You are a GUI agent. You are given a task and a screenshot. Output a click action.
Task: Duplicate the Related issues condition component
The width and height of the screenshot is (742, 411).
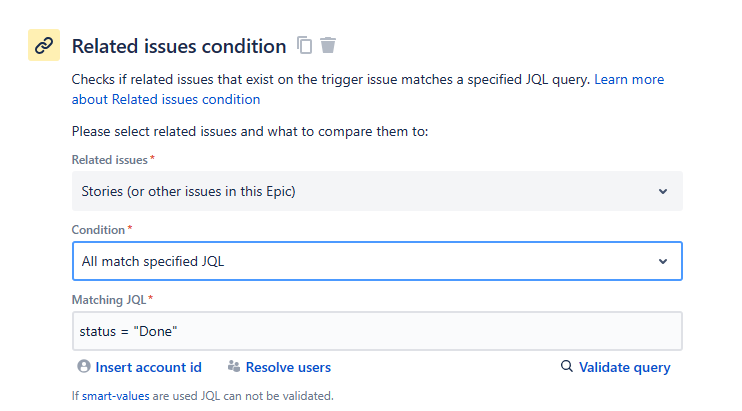click(x=305, y=45)
